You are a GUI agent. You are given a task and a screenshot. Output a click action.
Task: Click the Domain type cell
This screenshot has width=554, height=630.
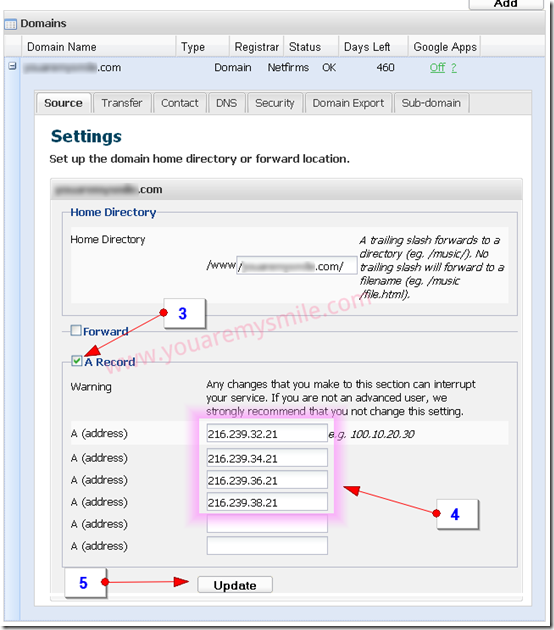[233, 67]
